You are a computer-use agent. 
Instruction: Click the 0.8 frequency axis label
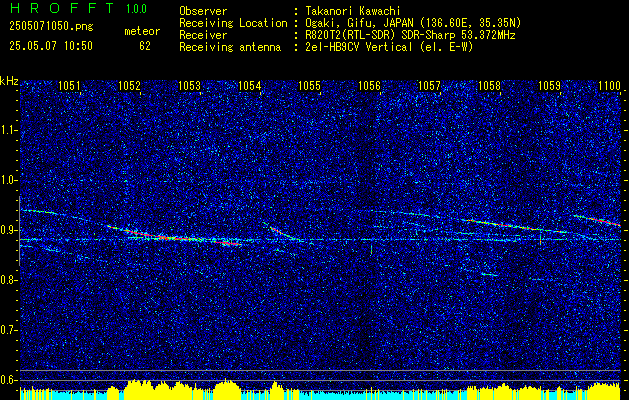(9, 280)
